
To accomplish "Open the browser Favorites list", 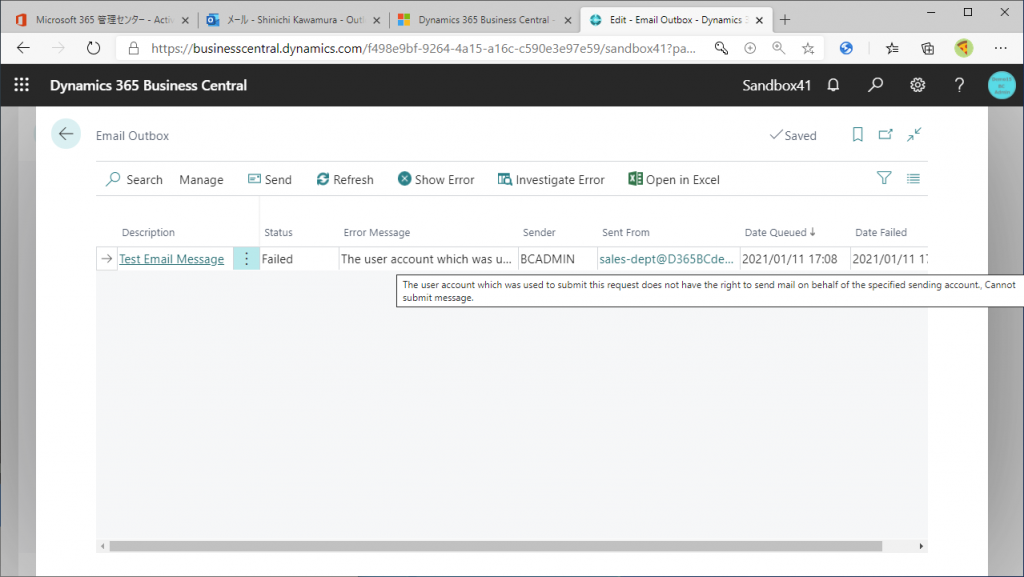I will [x=892, y=48].
